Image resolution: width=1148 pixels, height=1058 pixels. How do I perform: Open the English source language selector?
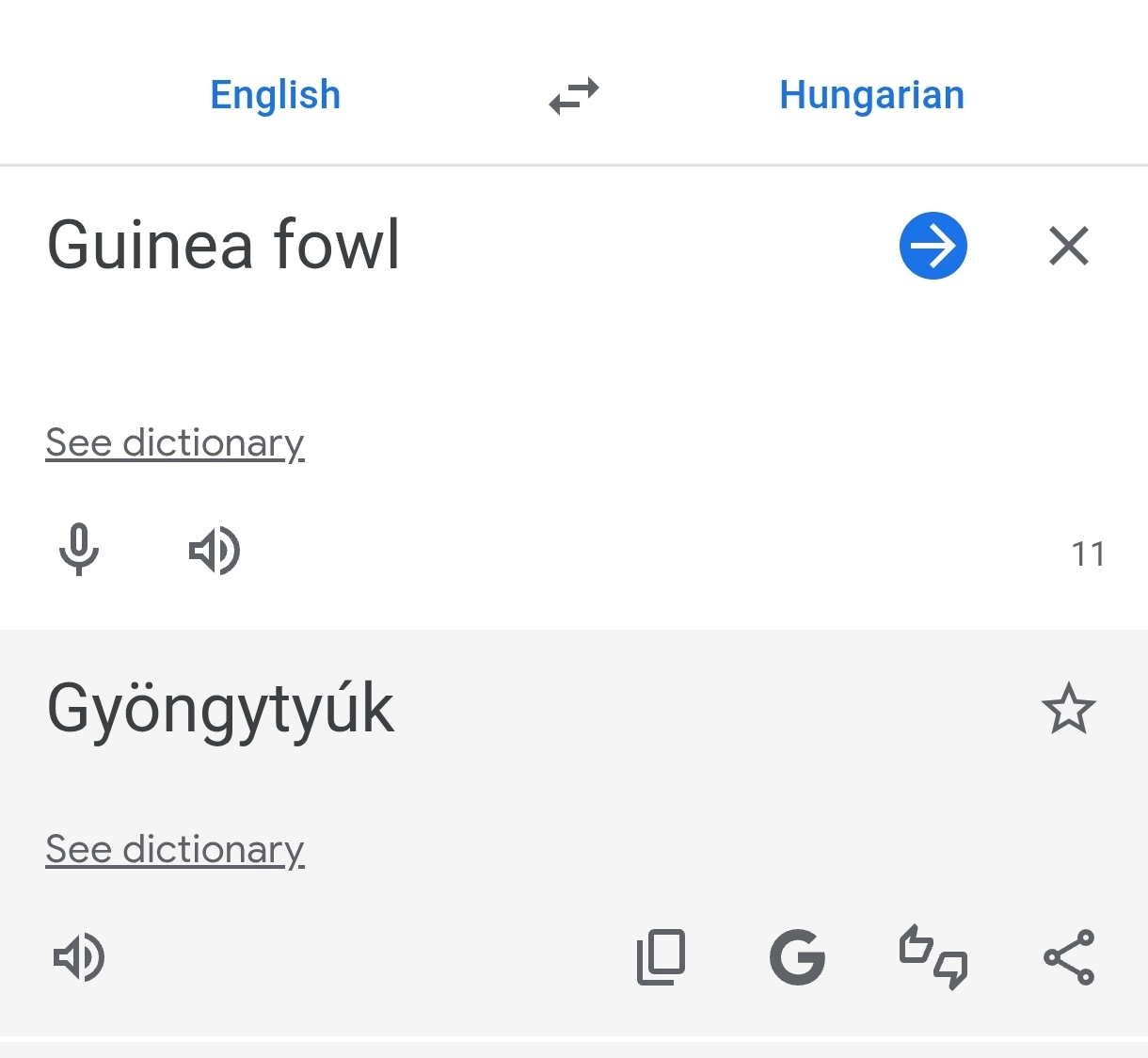275,95
